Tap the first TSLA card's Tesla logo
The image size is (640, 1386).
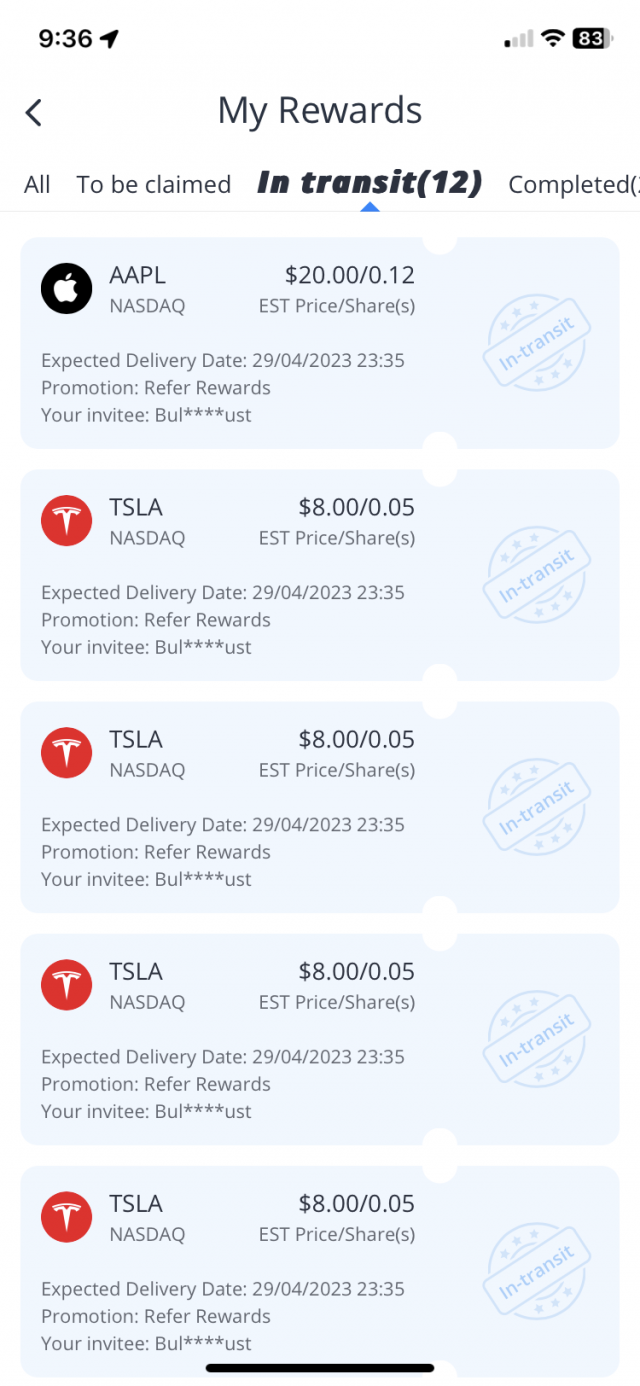(67, 520)
